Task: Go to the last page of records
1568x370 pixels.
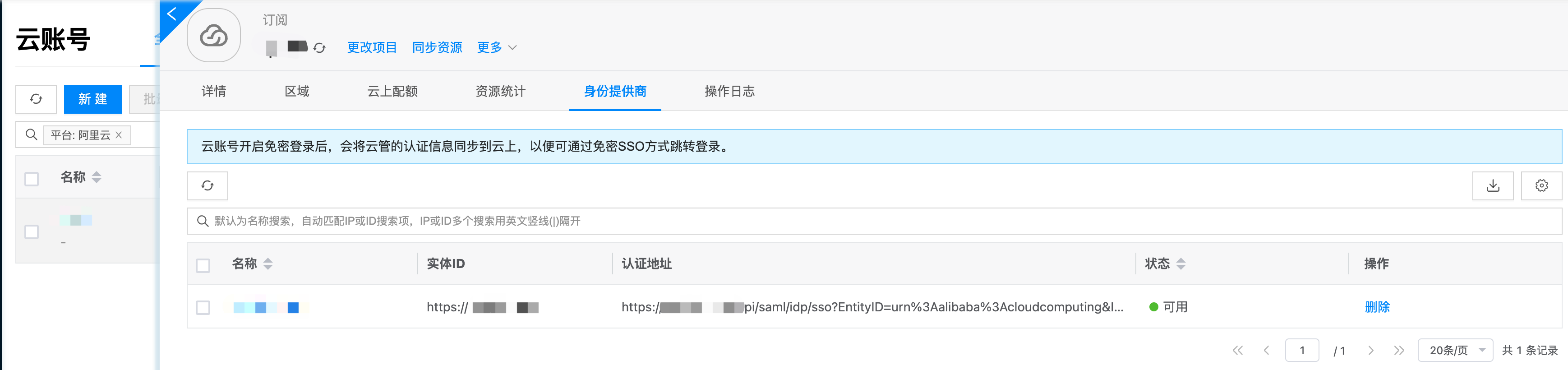Action: pyautogui.click(x=1399, y=351)
